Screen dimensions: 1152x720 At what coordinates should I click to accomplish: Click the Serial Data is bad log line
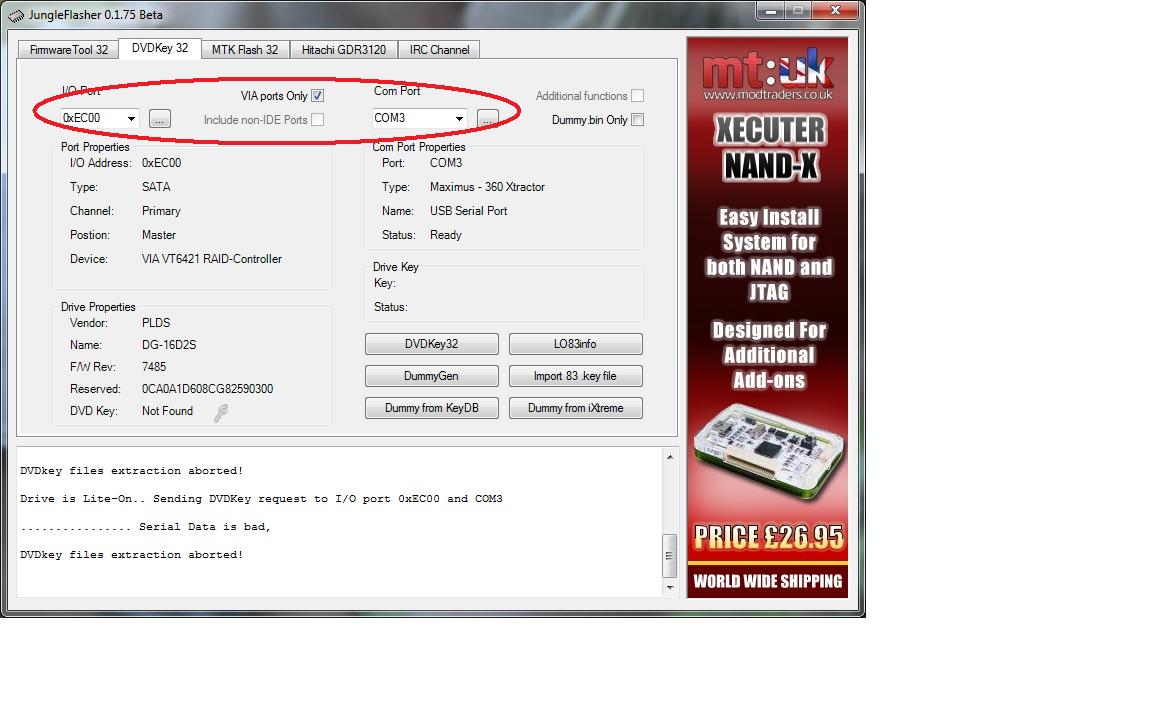click(x=145, y=527)
